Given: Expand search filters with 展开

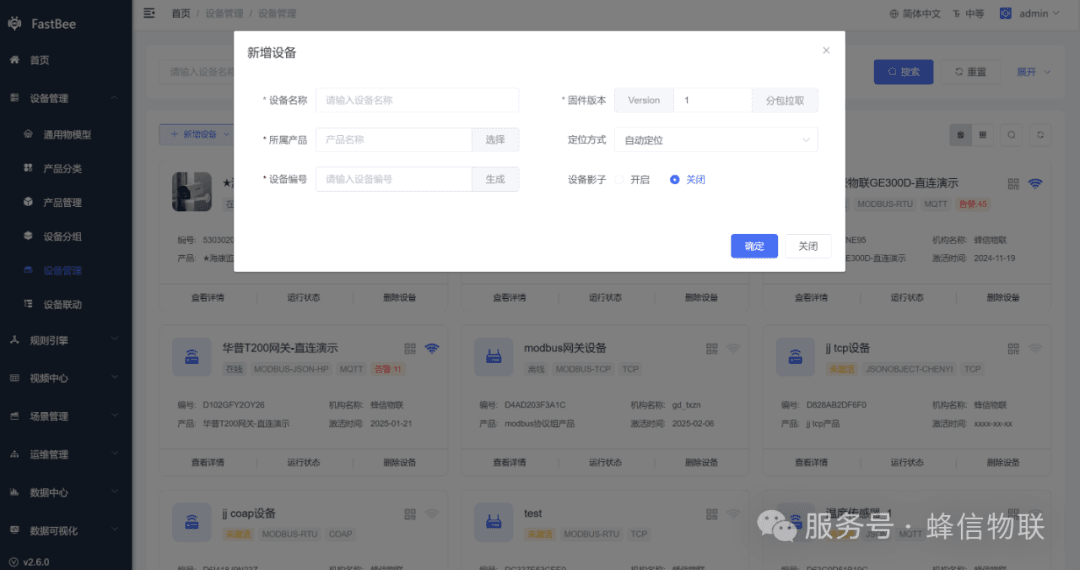Looking at the screenshot, I should 1033,72.
